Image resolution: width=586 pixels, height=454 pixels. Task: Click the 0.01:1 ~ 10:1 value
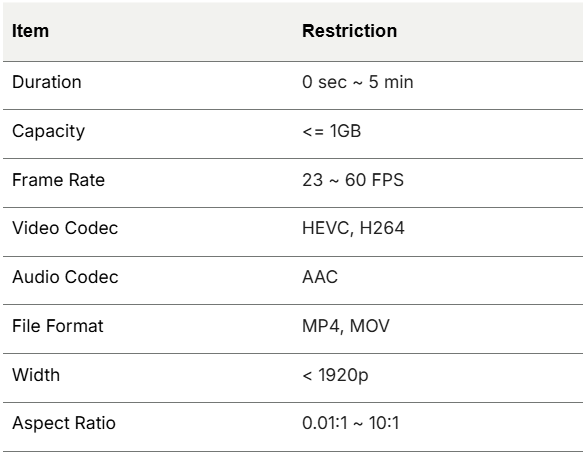coord(351,423)
